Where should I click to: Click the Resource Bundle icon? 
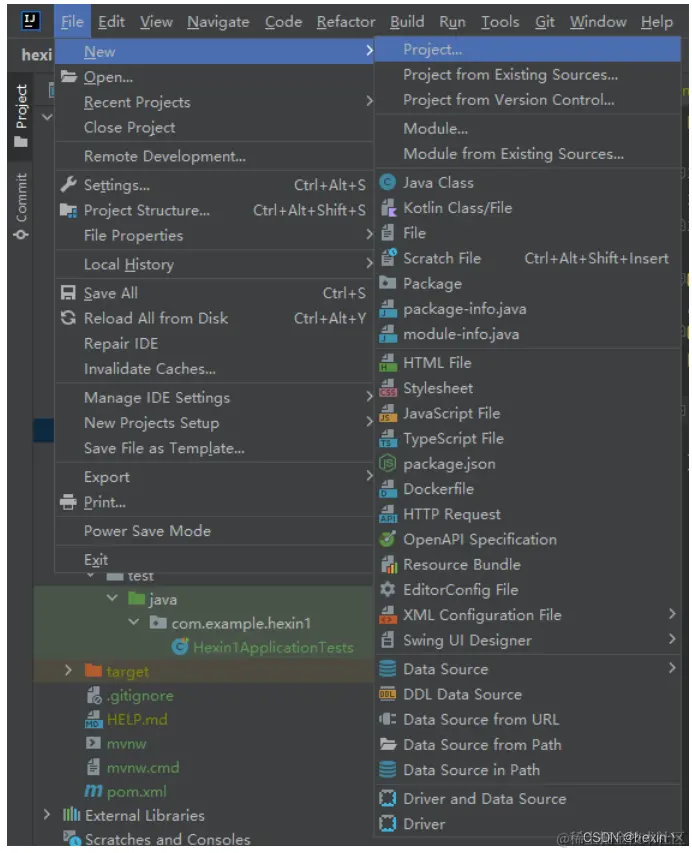point(388,564)
